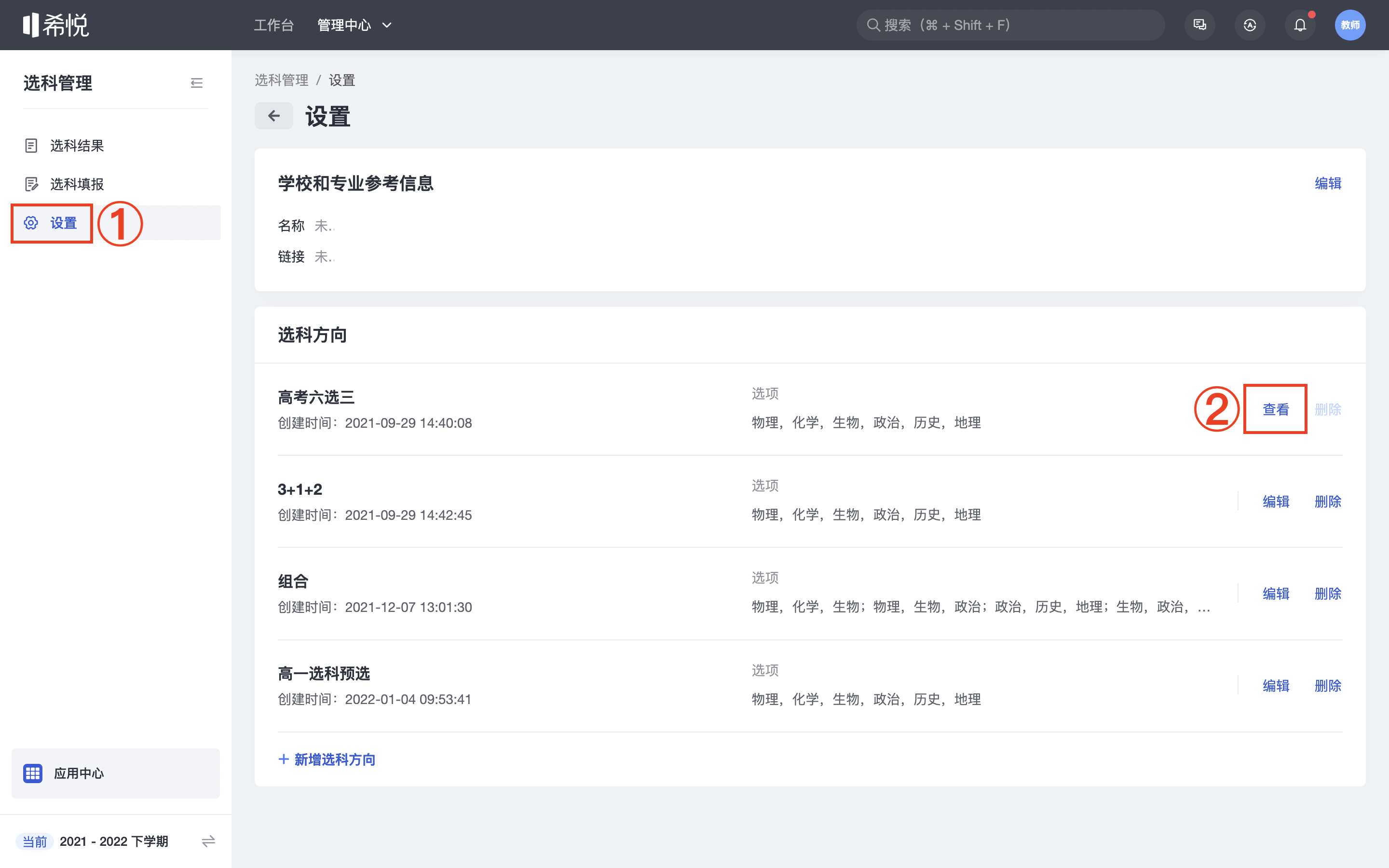Screen dimensions: 1389x868
Task: Open 选科结果 in sidebar
Action: 115,146
